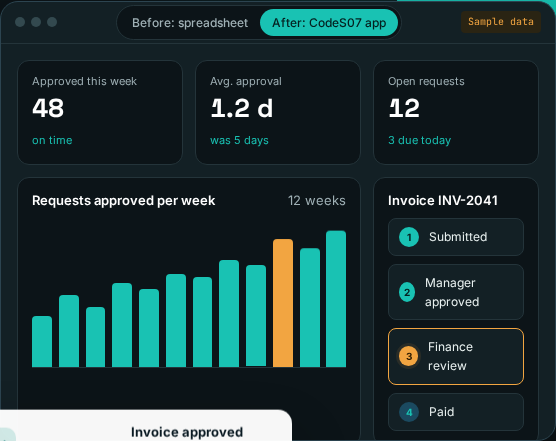Click the Invoice approved notification
The image size is (556, 441).
(145, 425)
